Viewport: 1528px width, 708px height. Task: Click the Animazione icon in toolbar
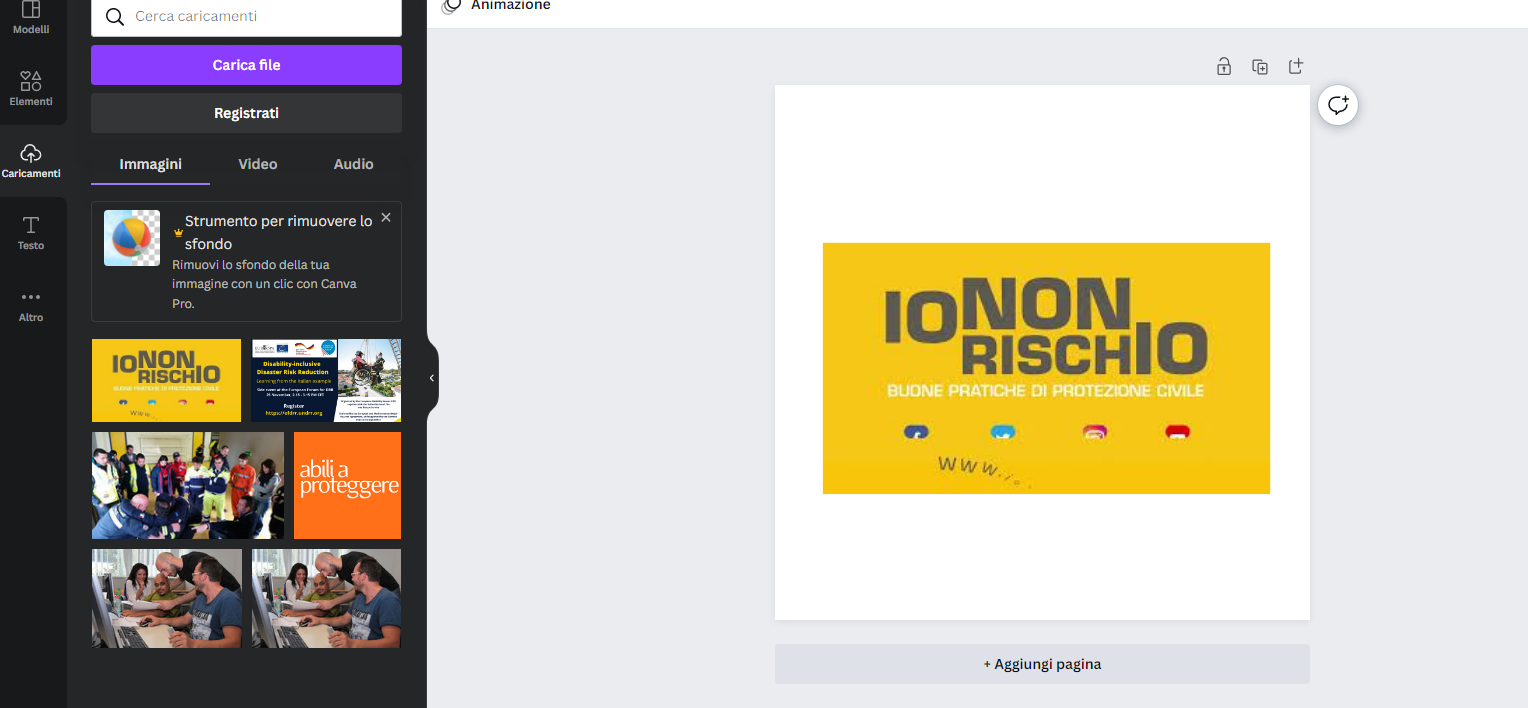[x=452, y=5]
